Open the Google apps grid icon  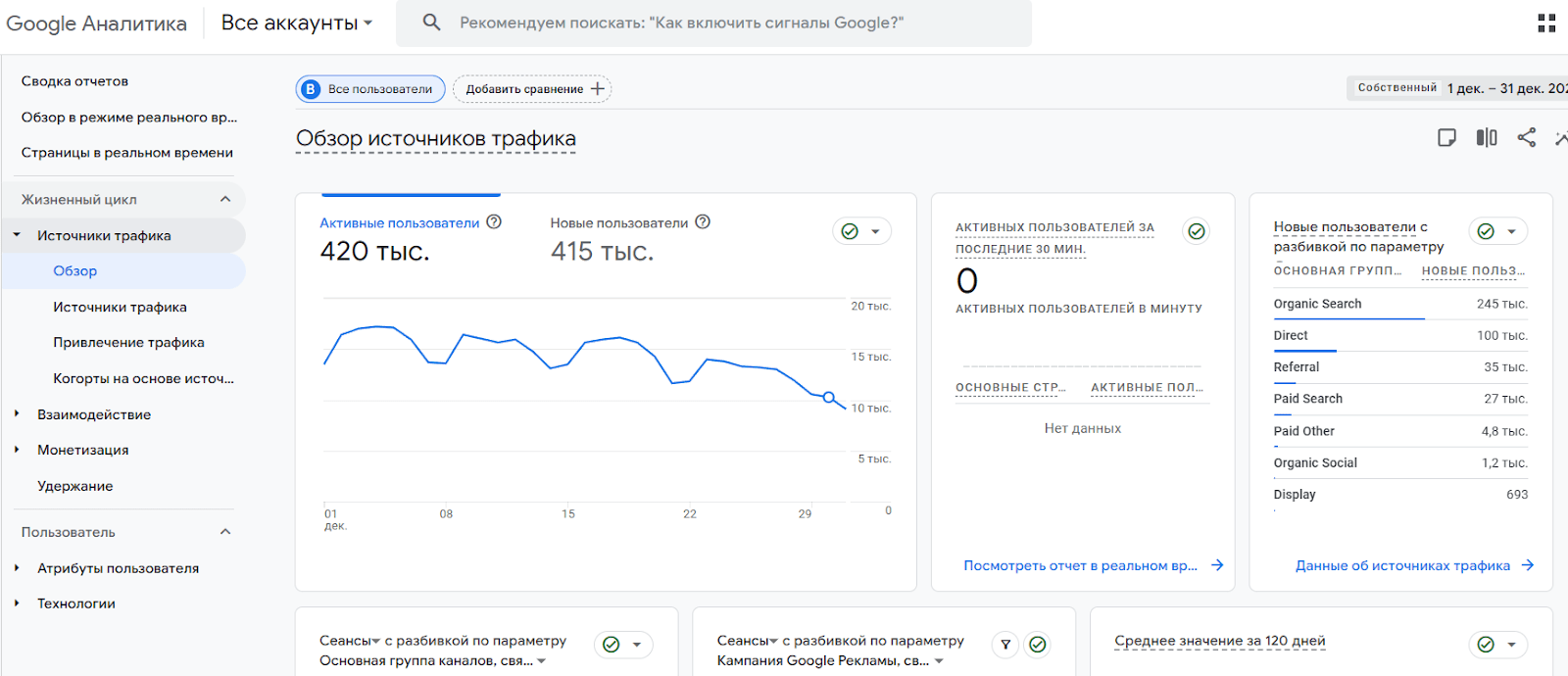point(1546,24)
